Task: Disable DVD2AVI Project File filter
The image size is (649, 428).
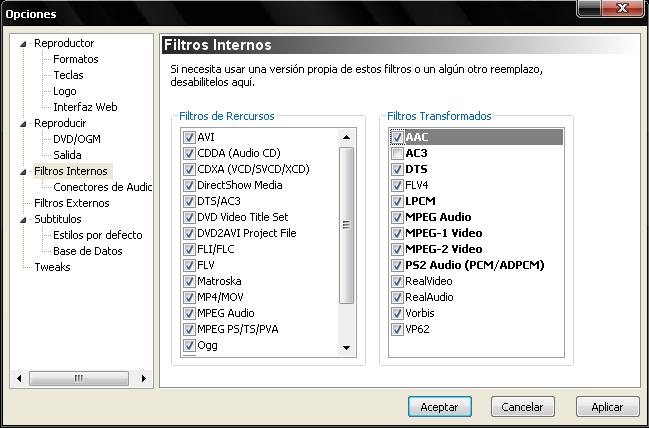Action: pyautogui.click(x=189, y=233)
